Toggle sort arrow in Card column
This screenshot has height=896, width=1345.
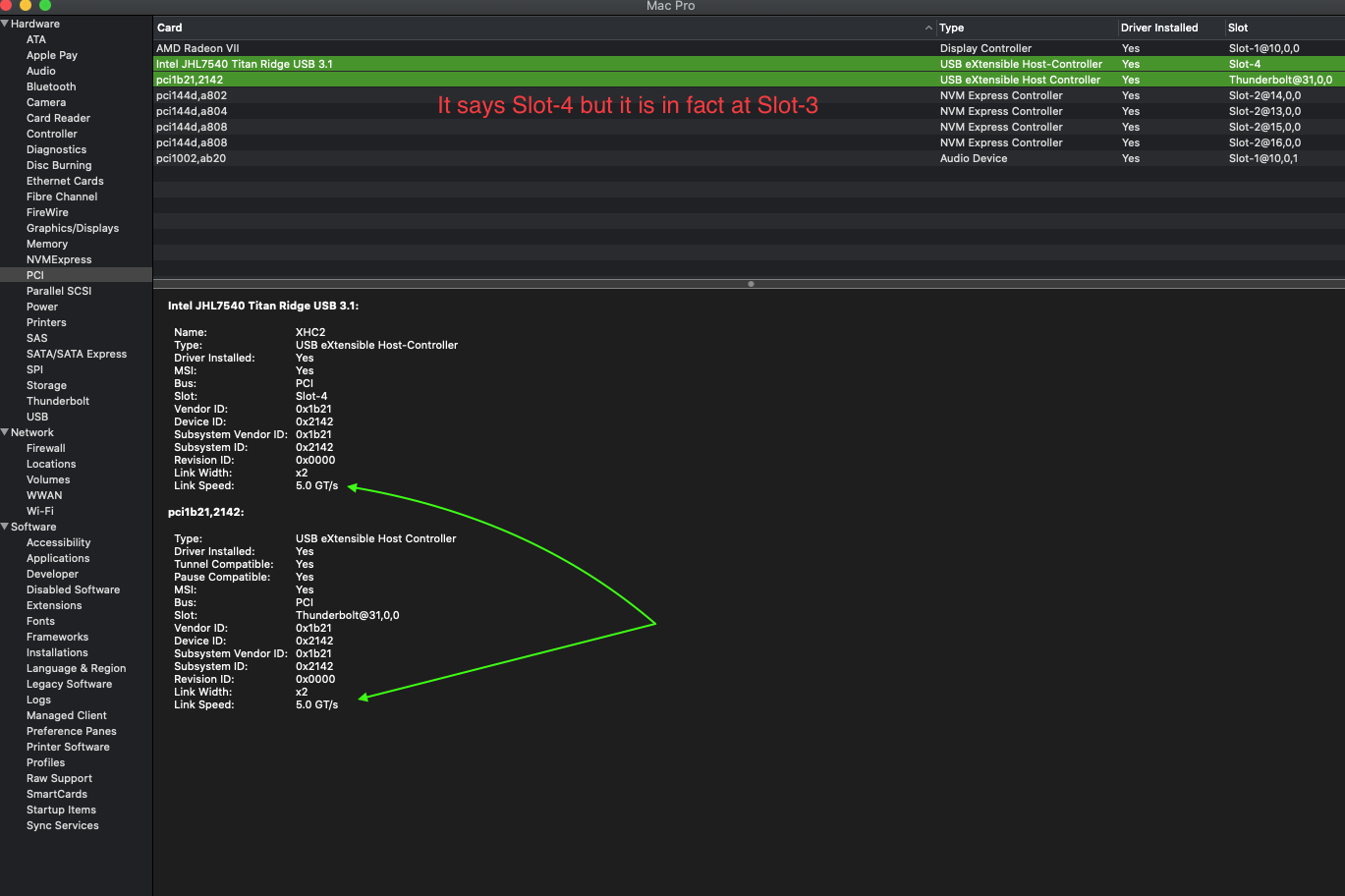click(x=928, y=28)
